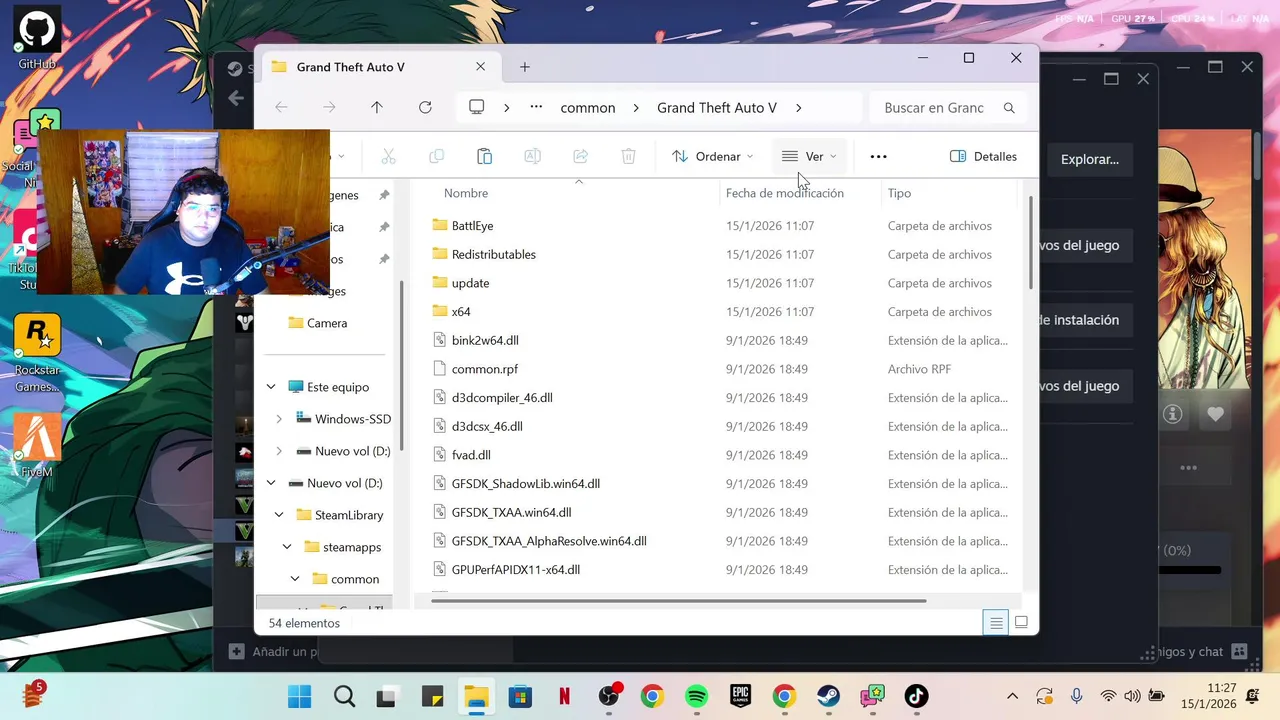The width and height of the screenshot is (1280, 720).
Task: Open TikTok from the taskbar
Action: [916, 696]
